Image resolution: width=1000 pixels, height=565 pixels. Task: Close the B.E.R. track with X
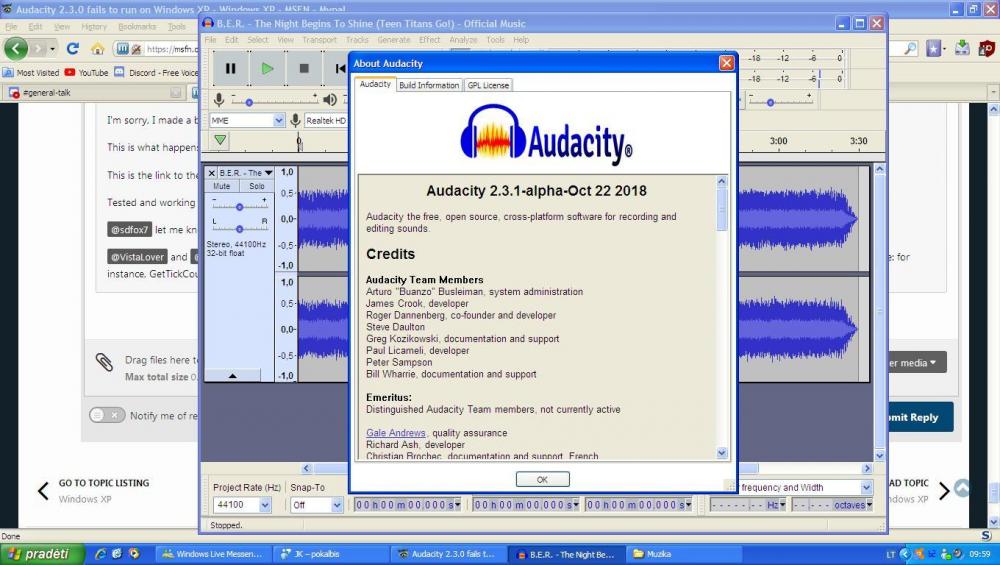(x=211, y=173)
